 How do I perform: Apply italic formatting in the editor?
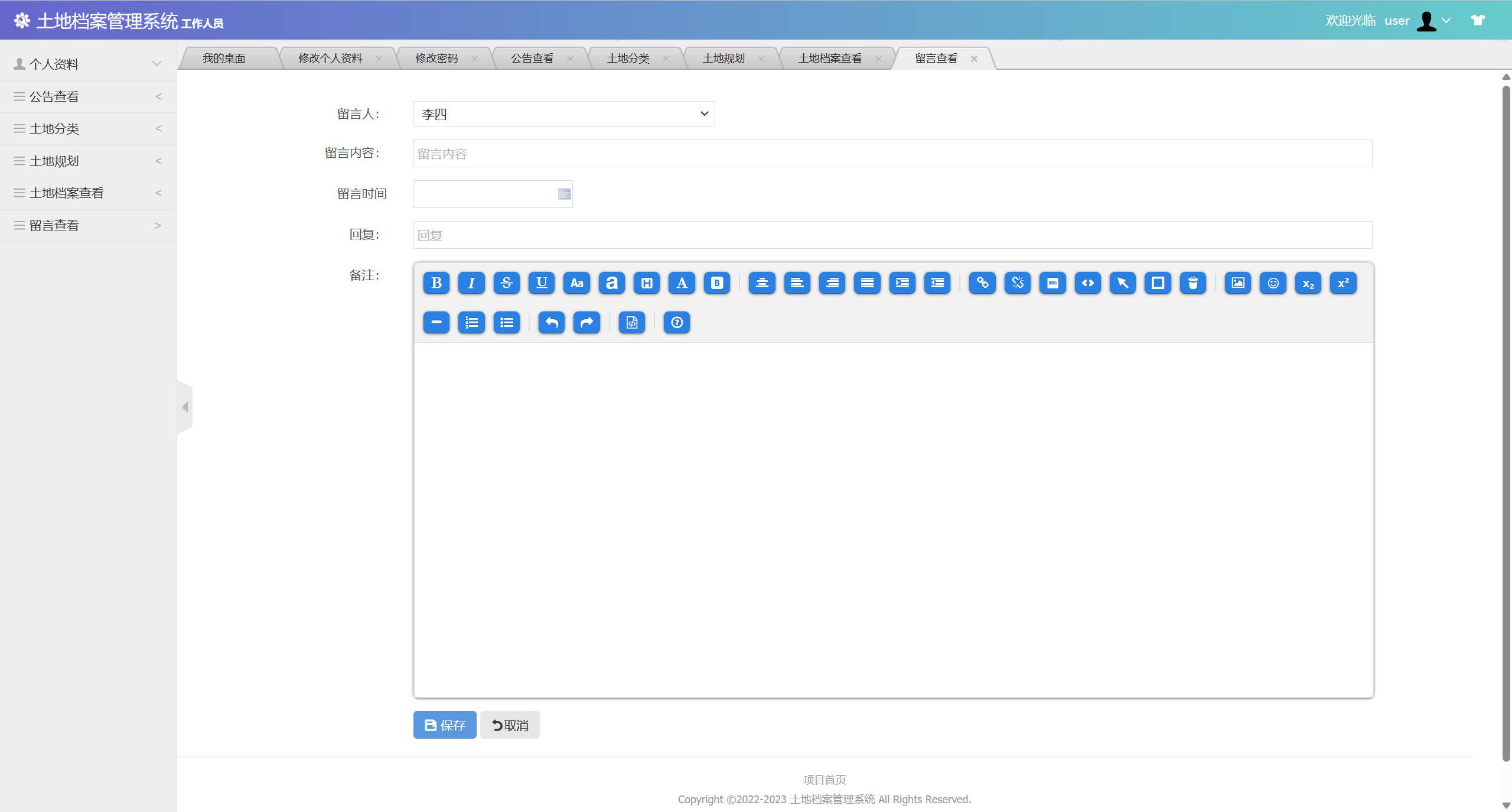point(471,283)
